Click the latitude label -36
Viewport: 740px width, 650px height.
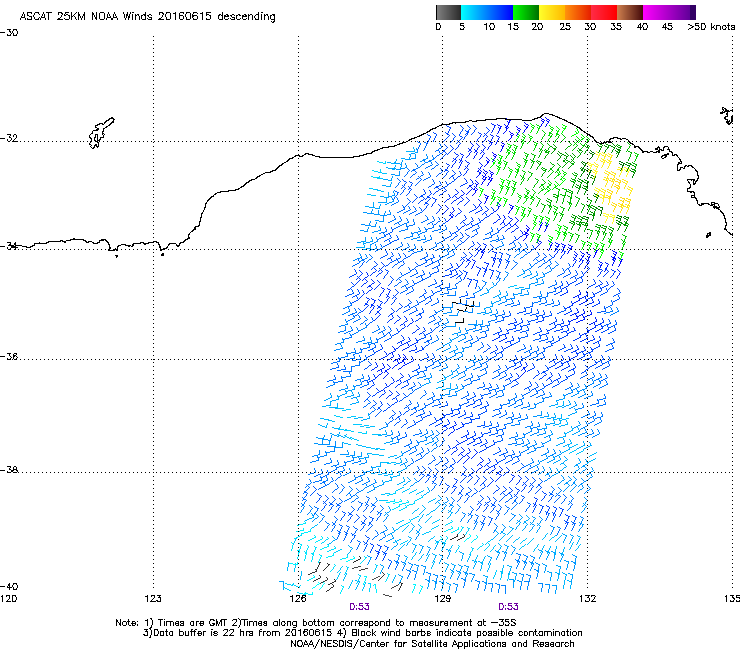click(x=9, y=356)
